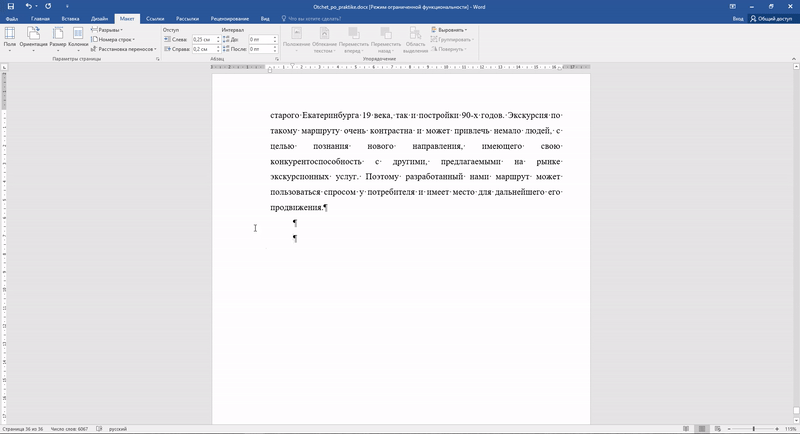This screenshot has height=434, width=800.
Task: Expand the Номера строк dropdown
Action: [113, 39]
